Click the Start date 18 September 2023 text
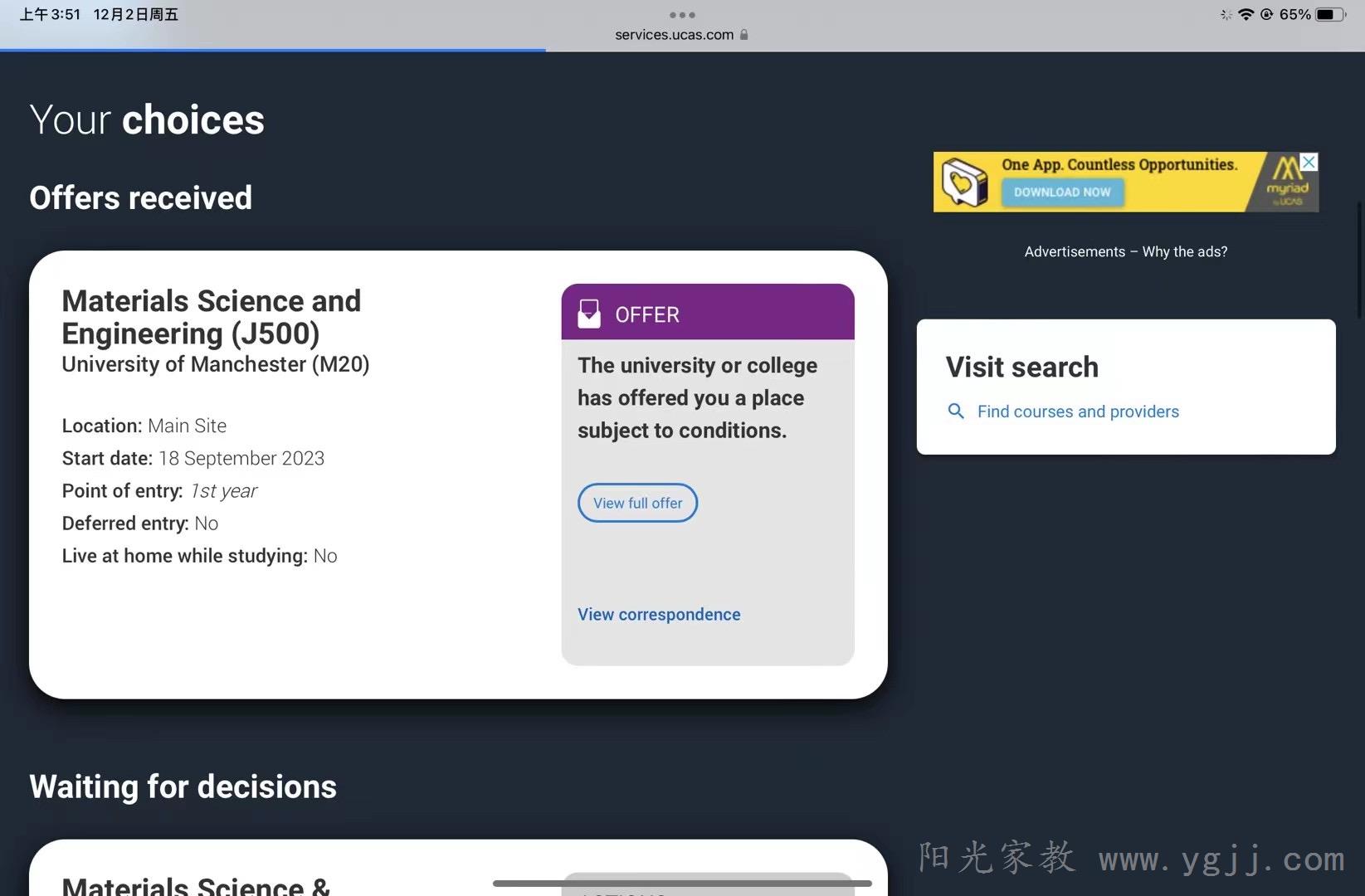The height and width of the screenshot is (896, 1365). pos(193,458)
